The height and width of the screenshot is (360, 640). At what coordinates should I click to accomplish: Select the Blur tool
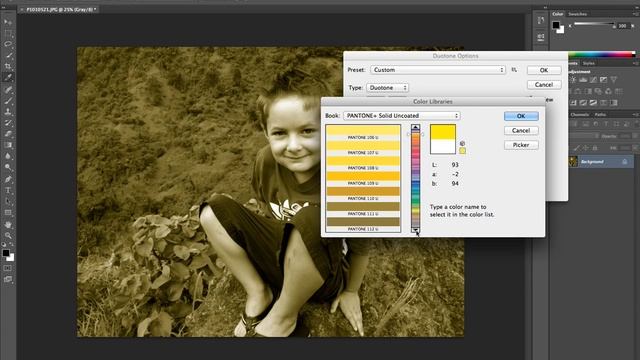click(8, 156)
